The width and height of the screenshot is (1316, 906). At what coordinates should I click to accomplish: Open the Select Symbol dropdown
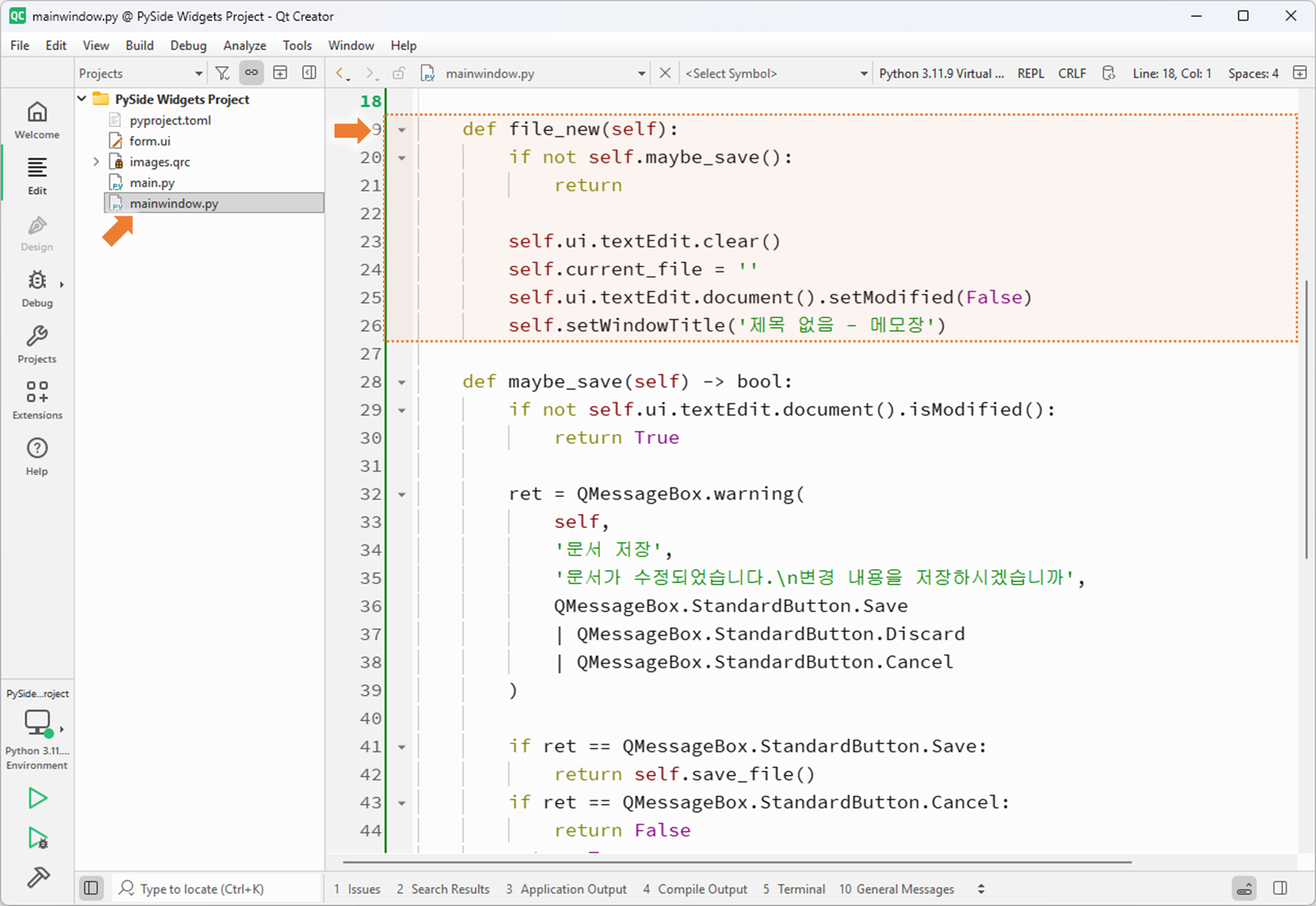point(776,74)
